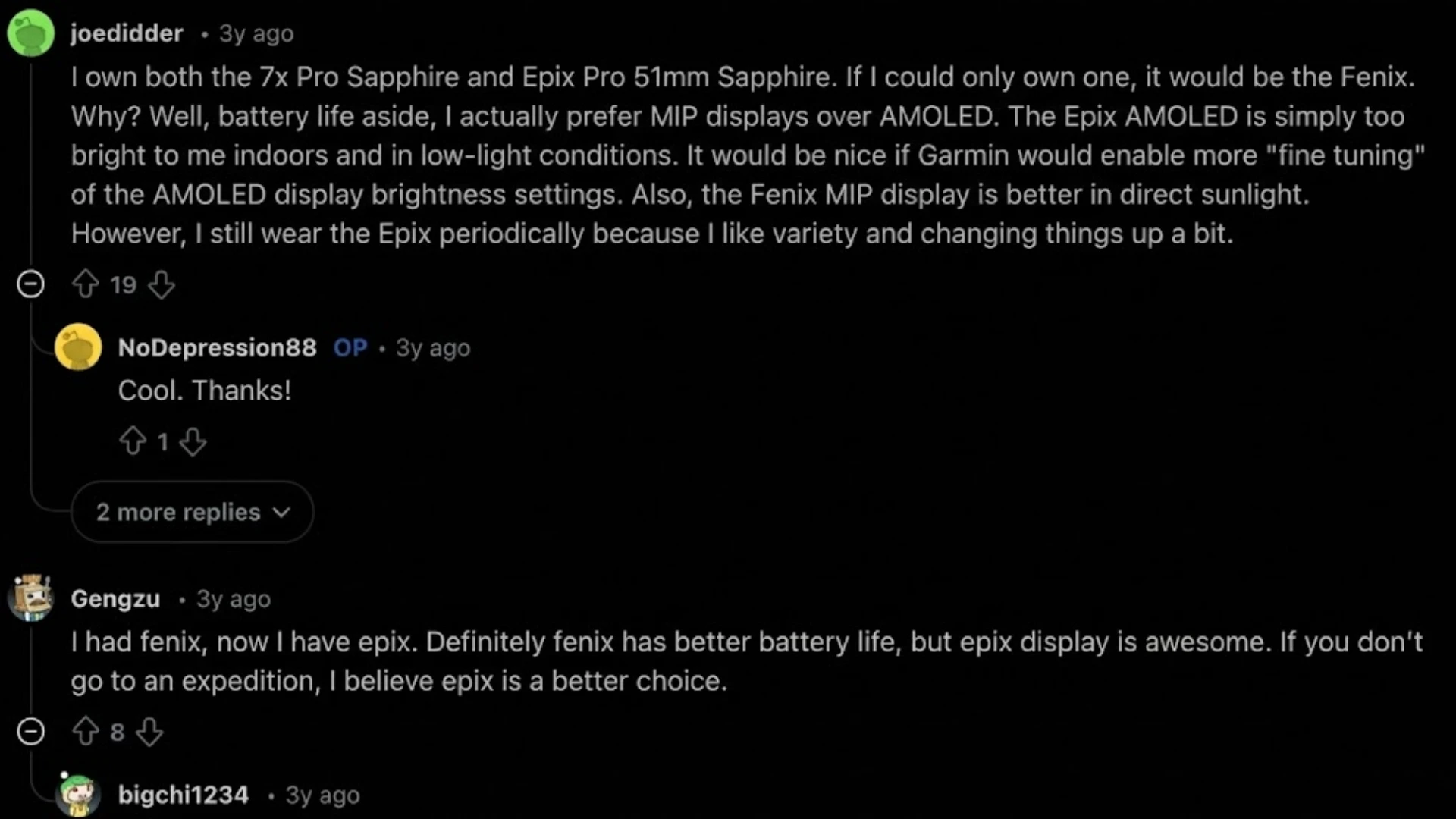Upvote the "Cool. Thanks!" reply
This screenshot has width=1456, height=819.
point(134,441)
